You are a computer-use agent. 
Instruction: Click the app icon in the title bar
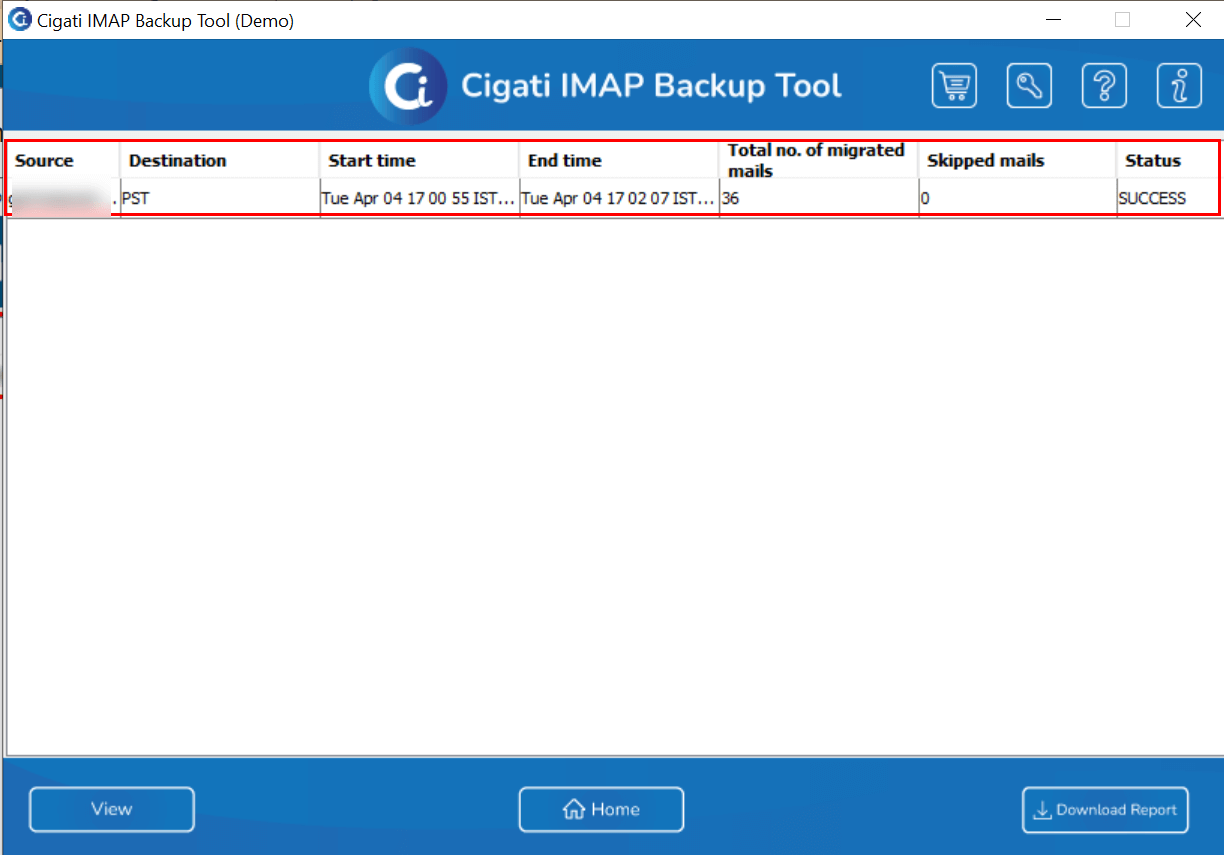[19, 20]
